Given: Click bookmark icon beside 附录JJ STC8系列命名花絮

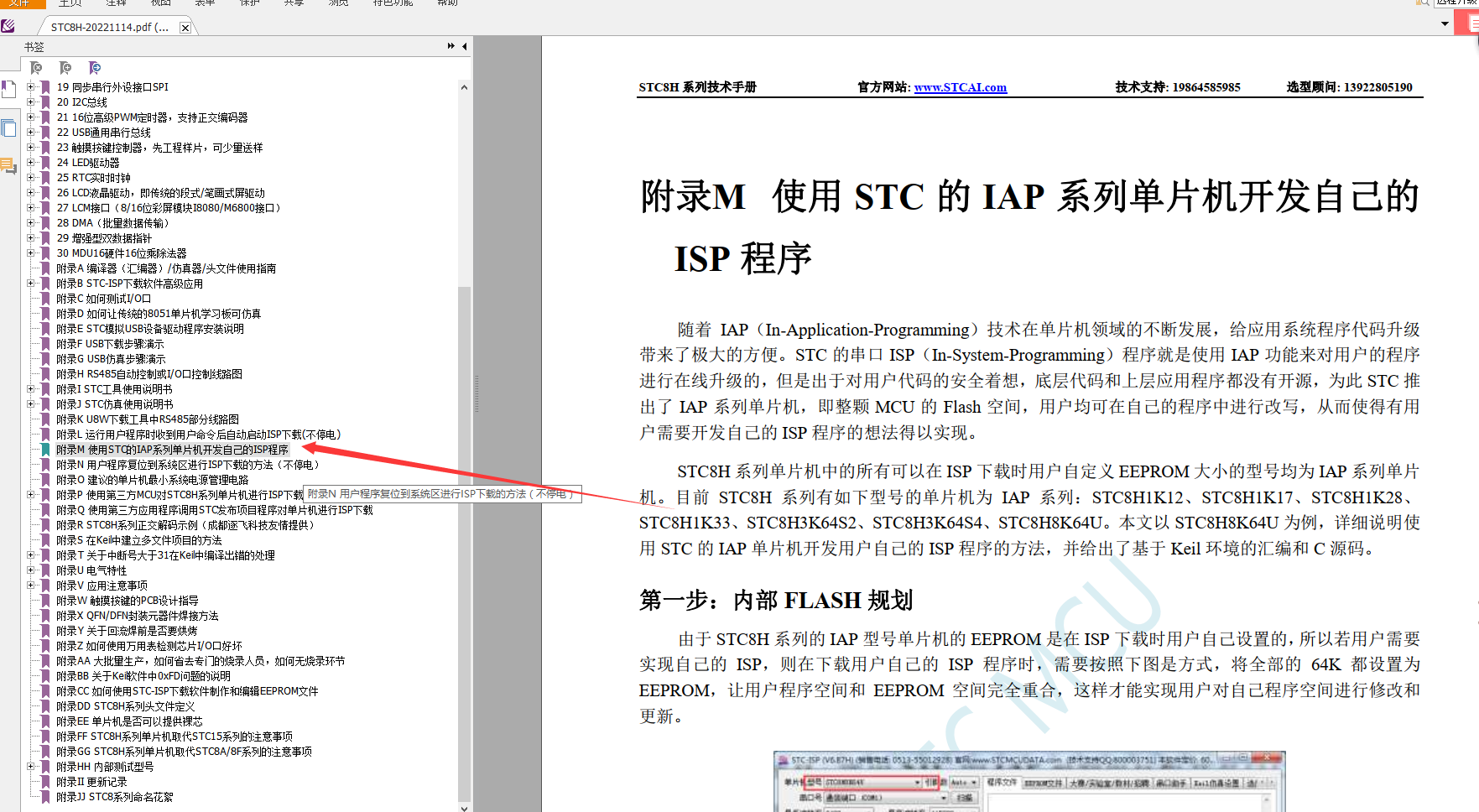Looking at the screenshot, I should [x=46, y=797].
